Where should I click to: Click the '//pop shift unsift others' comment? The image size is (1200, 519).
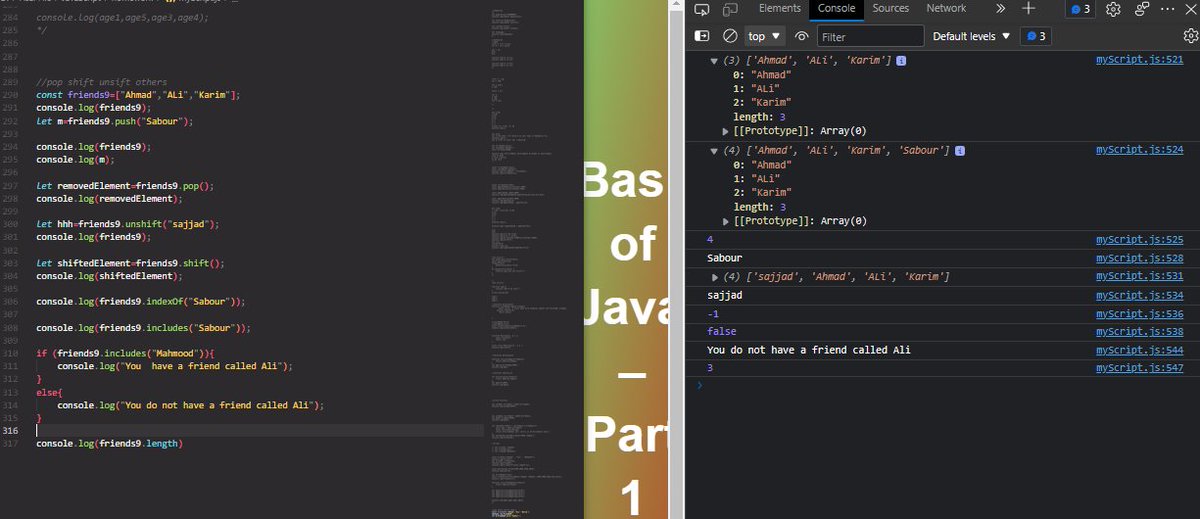pos(101,82)
